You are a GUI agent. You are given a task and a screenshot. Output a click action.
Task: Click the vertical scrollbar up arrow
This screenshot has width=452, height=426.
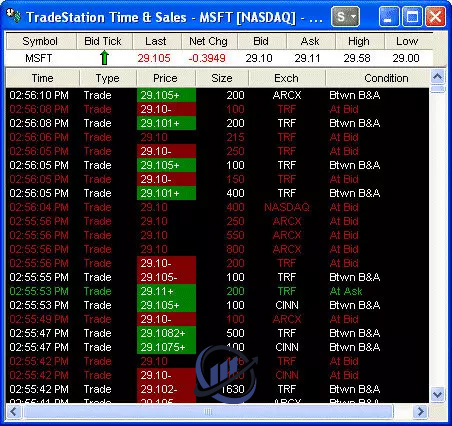(x=437, y=77)
